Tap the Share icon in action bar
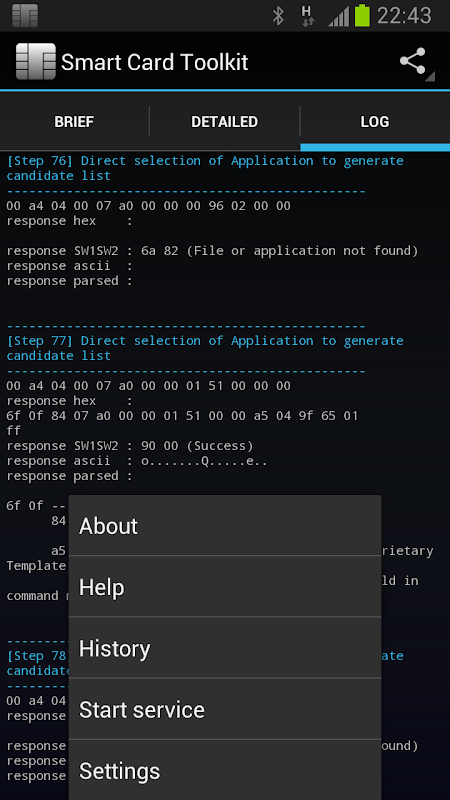450x800 pixels. (413, 62)
